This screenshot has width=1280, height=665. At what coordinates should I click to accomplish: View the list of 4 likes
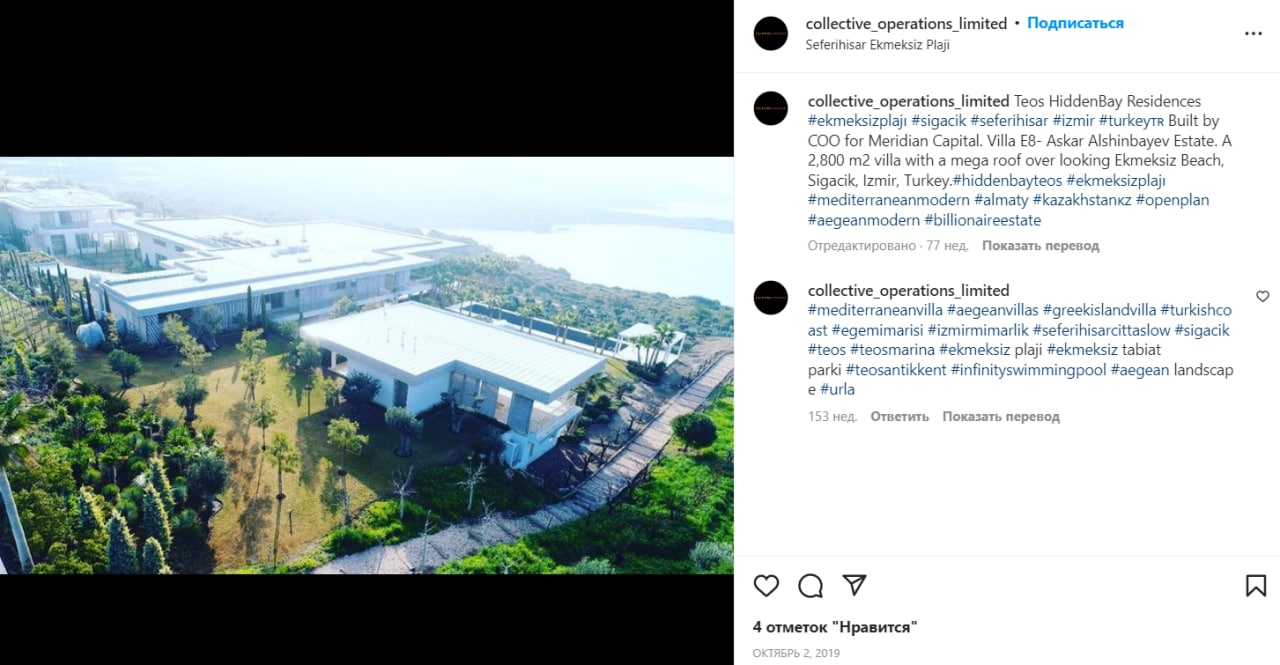[x=835, y=627]
